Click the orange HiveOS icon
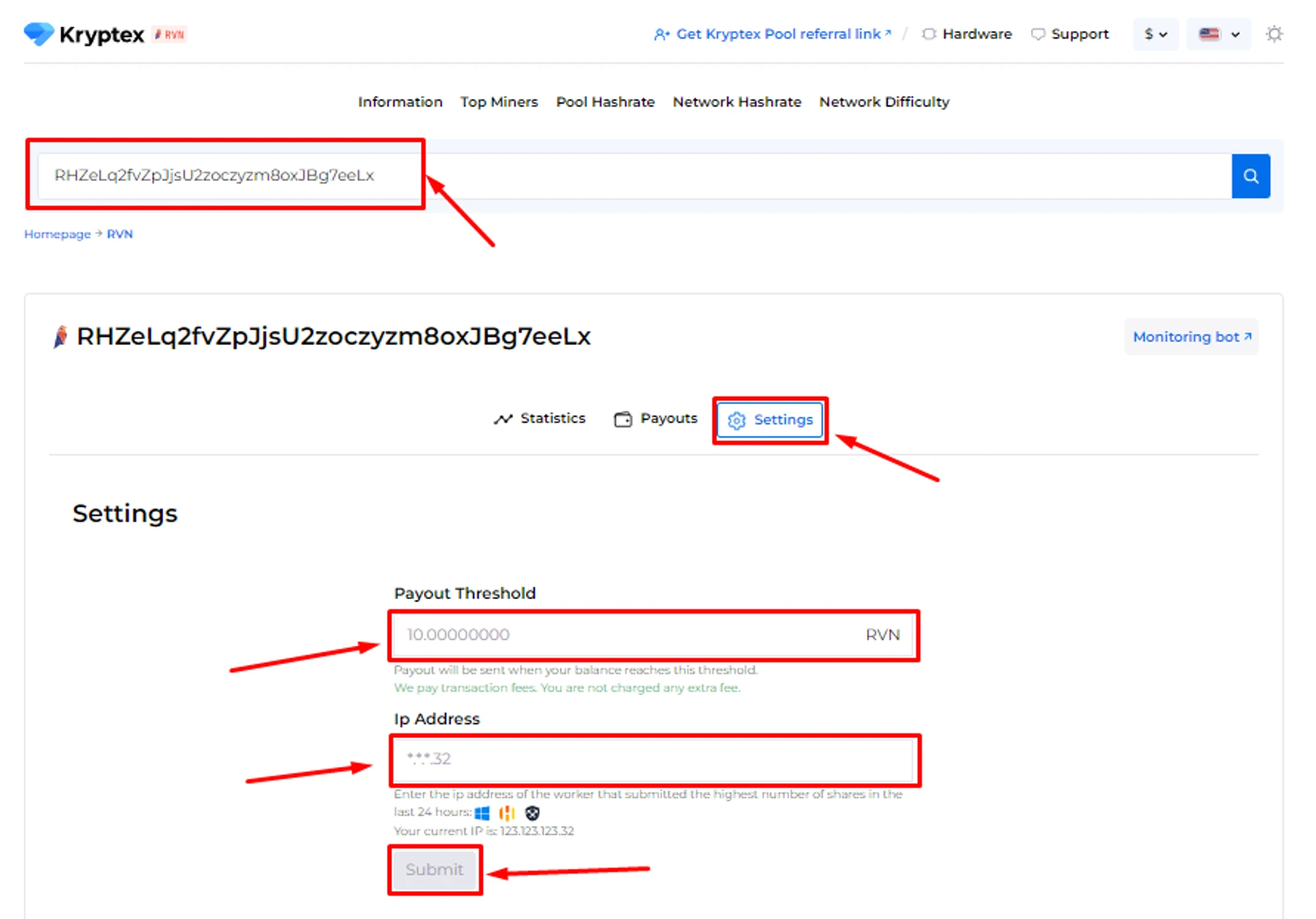Image resolution: width=1316 pixels, height=919 pixels. [x=507, y=813]
